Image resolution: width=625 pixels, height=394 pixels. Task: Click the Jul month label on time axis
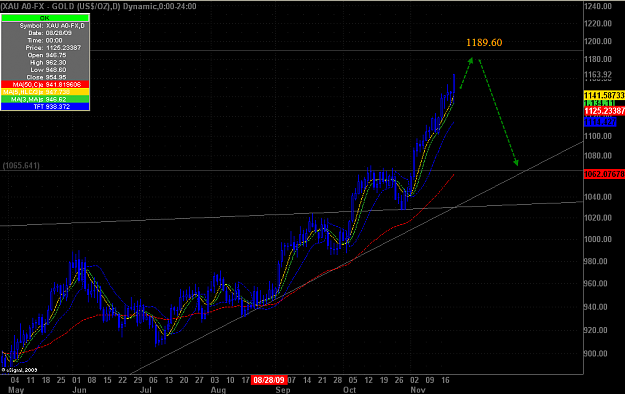tap(146, 390)
